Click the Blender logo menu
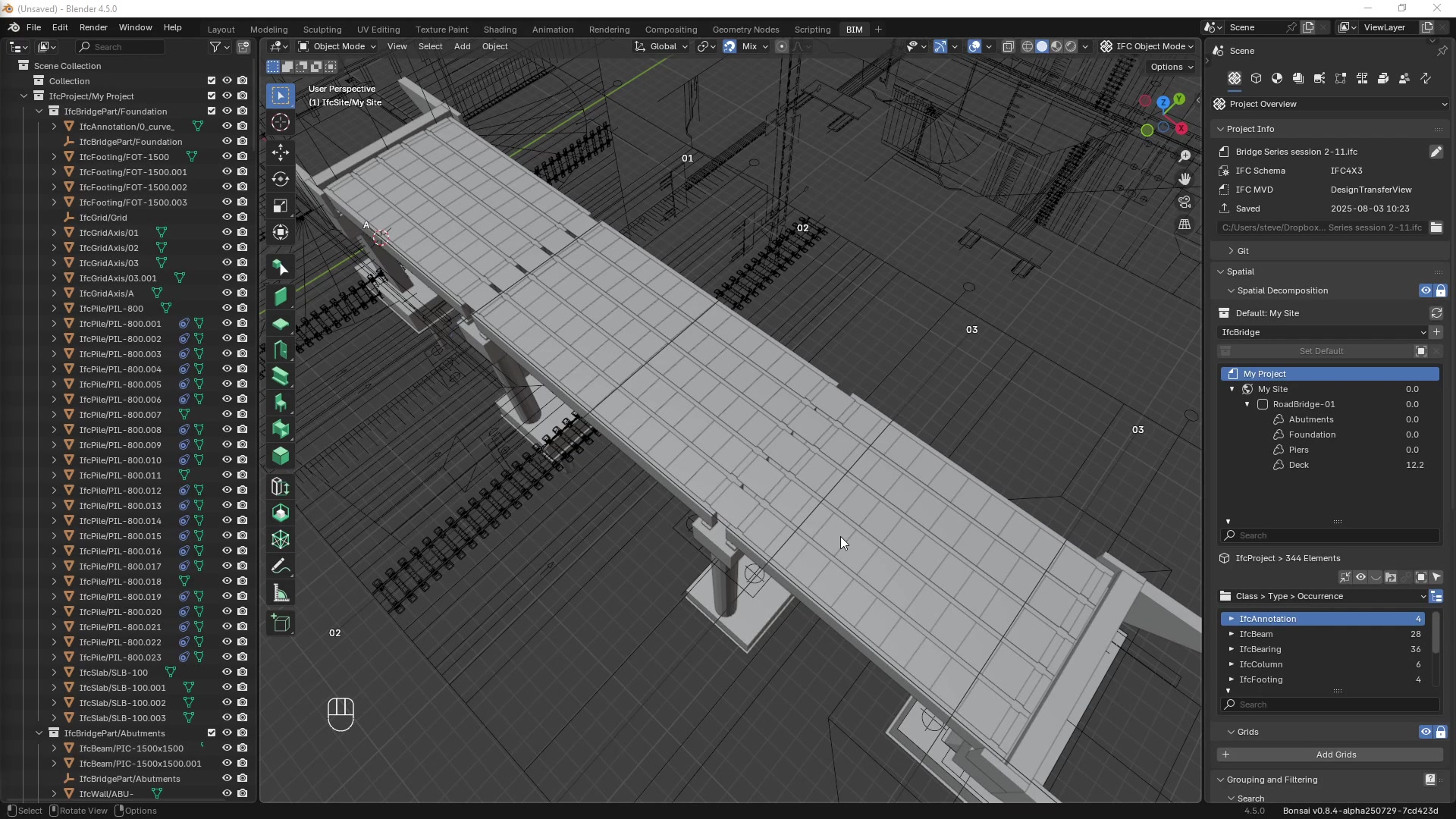The image size is (1456, 819). (x=14, y=27)
